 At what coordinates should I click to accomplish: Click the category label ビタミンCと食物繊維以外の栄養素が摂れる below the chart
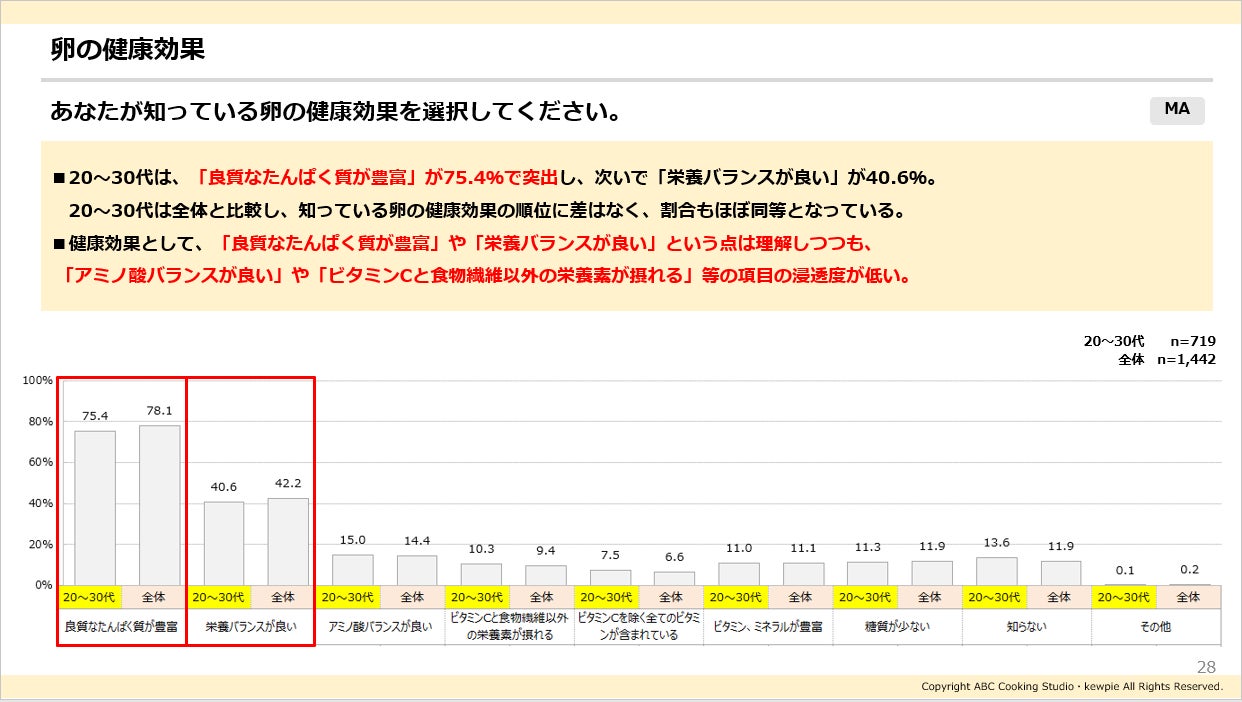[509, 627]
